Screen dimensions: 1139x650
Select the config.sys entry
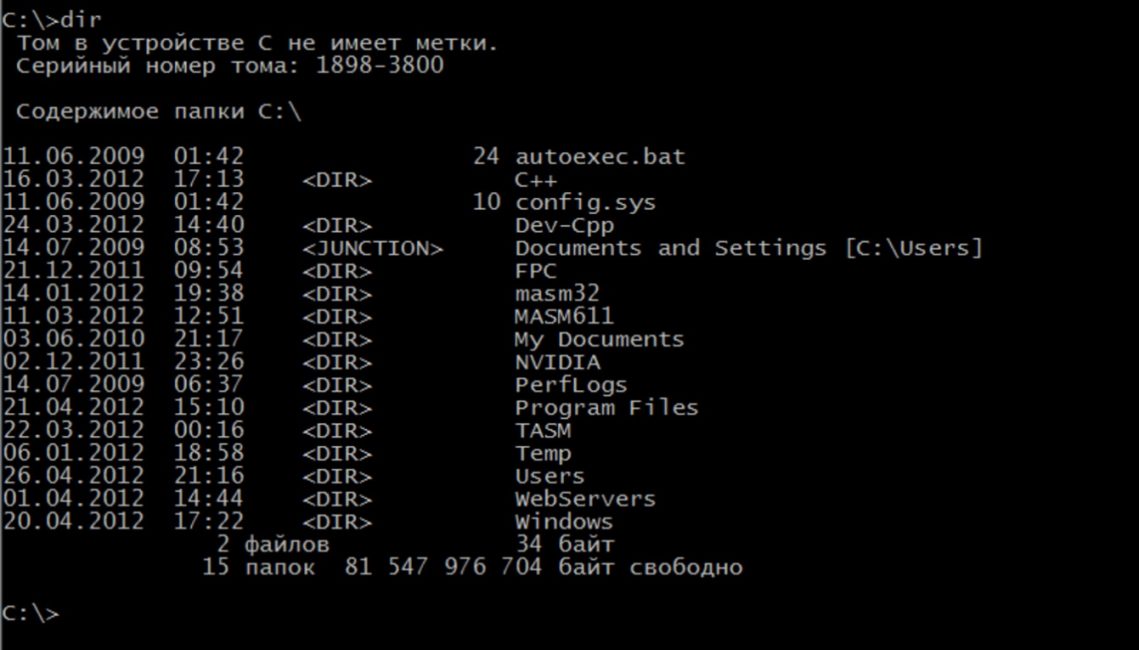[585, 202]
